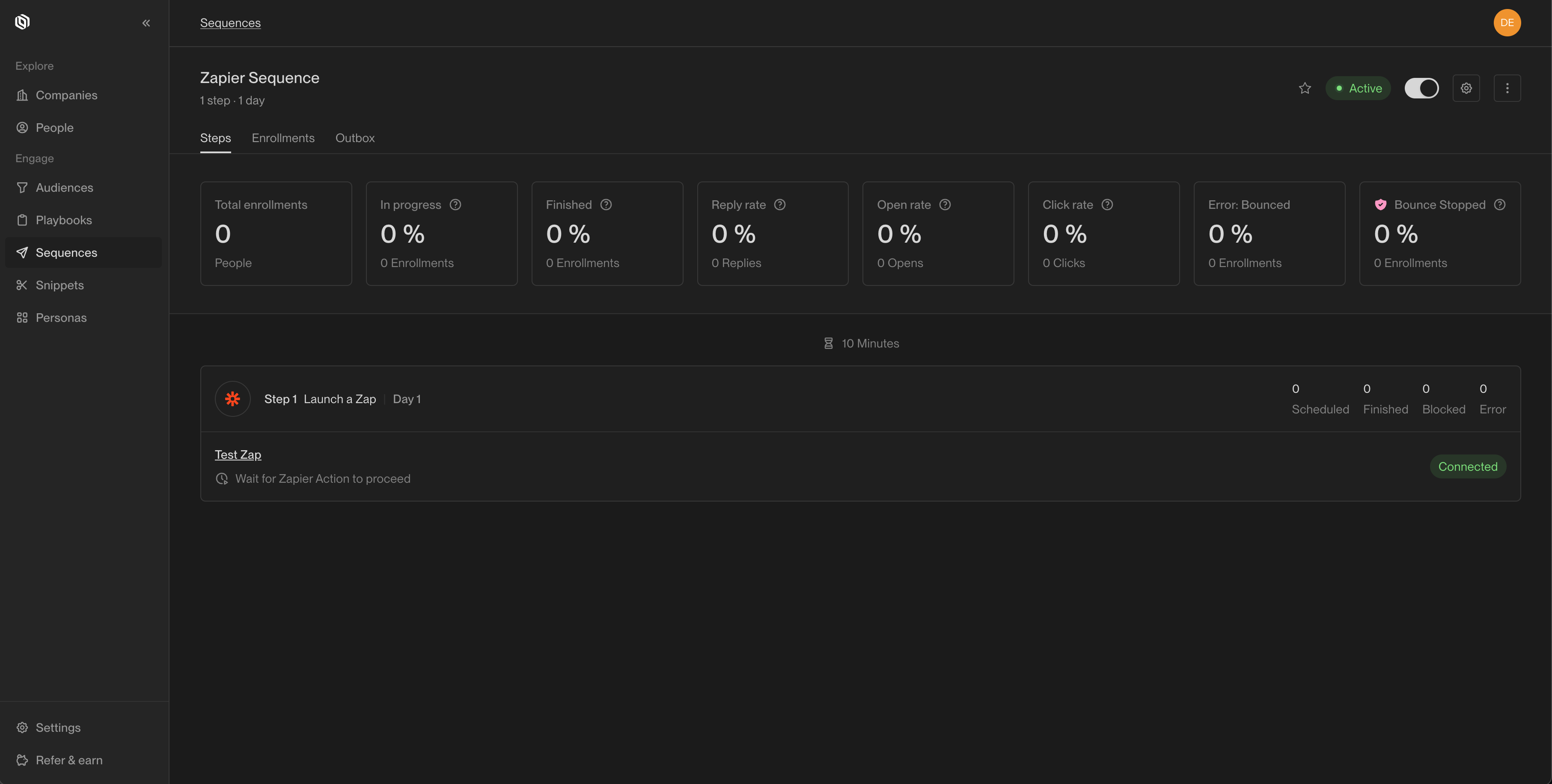Open the Reply rate tooltip icon
This screenshot has width=1552, height=784.
(780, 205)
